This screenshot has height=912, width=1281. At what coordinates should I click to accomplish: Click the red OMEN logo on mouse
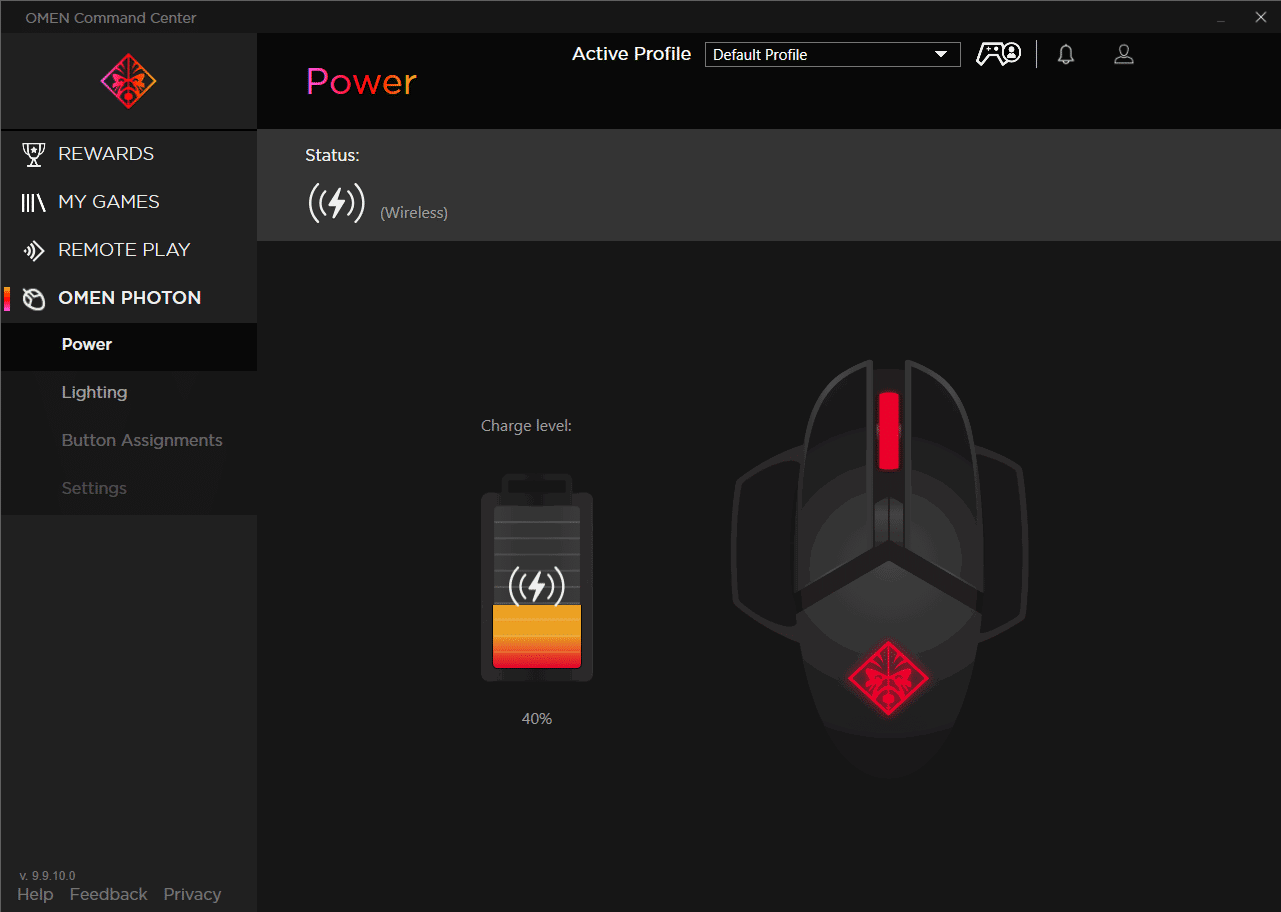[x=888, y=678]
